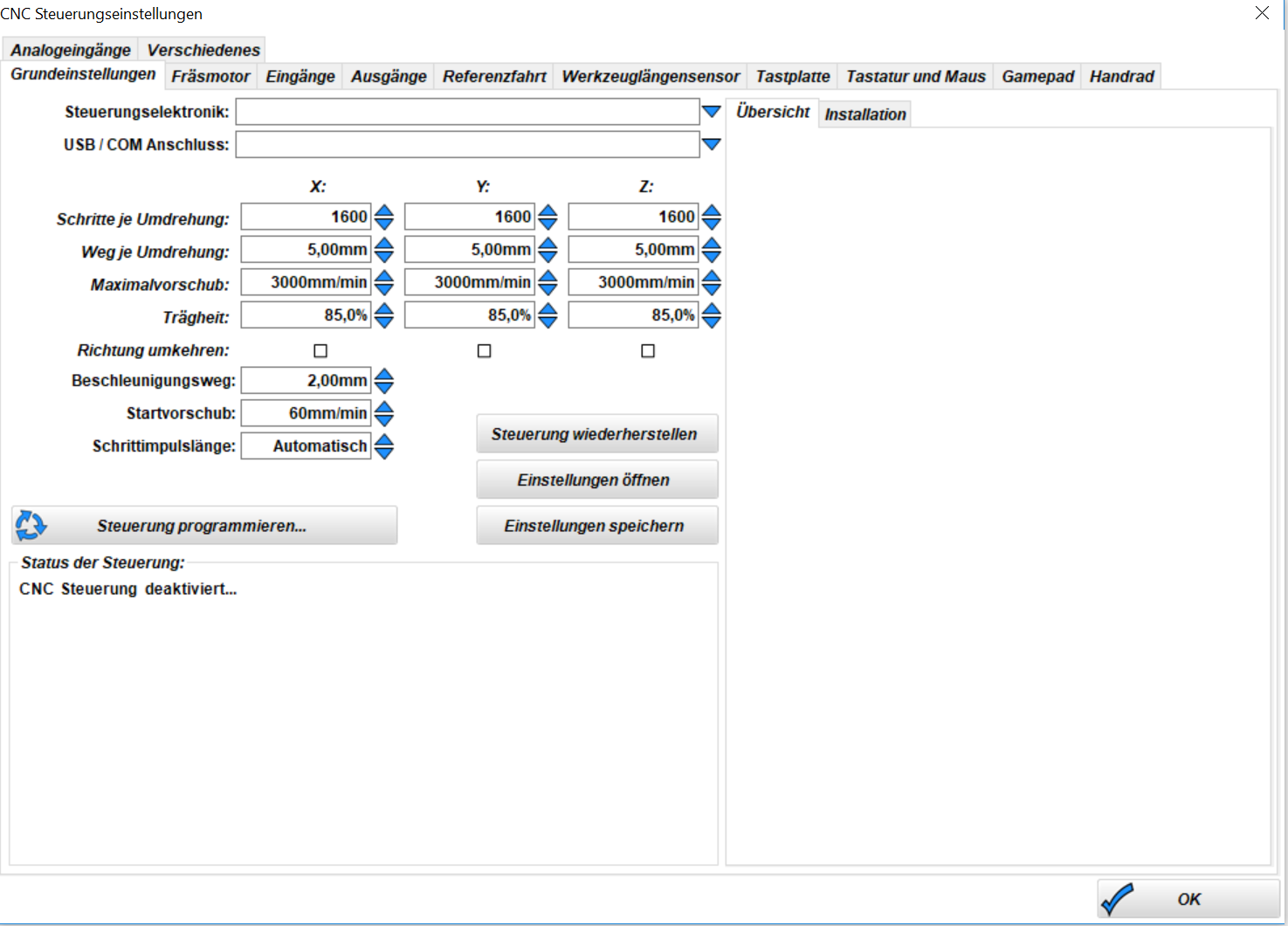Image resolution: width=1288 pixels, height=926 pixels.
Task: Show the Installation tab in right panel
Action: point(864,114)
